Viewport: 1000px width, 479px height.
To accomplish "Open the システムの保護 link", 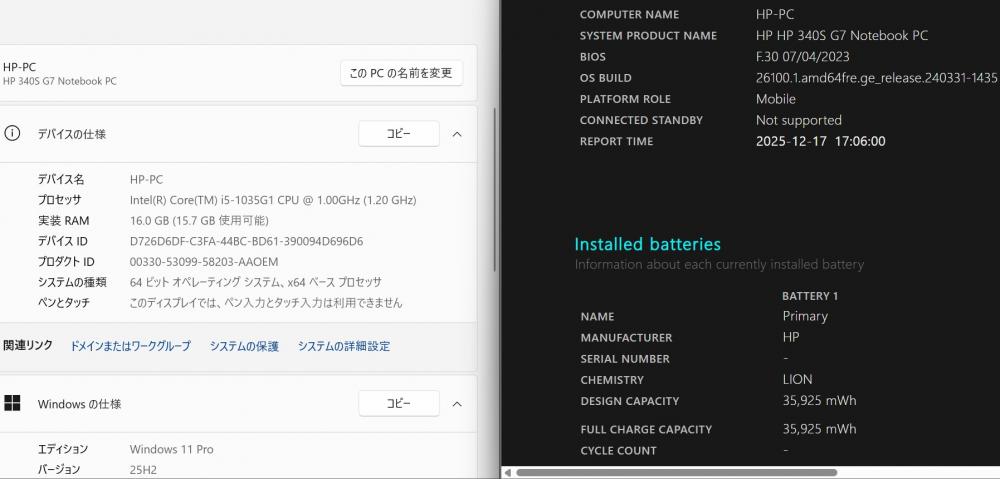I will point(244,346).
